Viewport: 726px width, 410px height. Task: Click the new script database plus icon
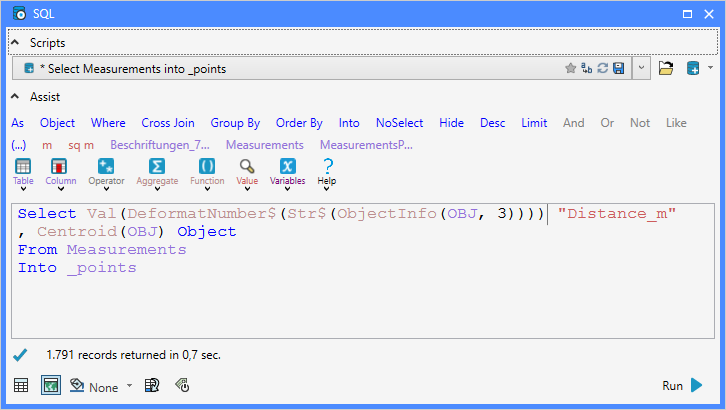pos(693,68)
